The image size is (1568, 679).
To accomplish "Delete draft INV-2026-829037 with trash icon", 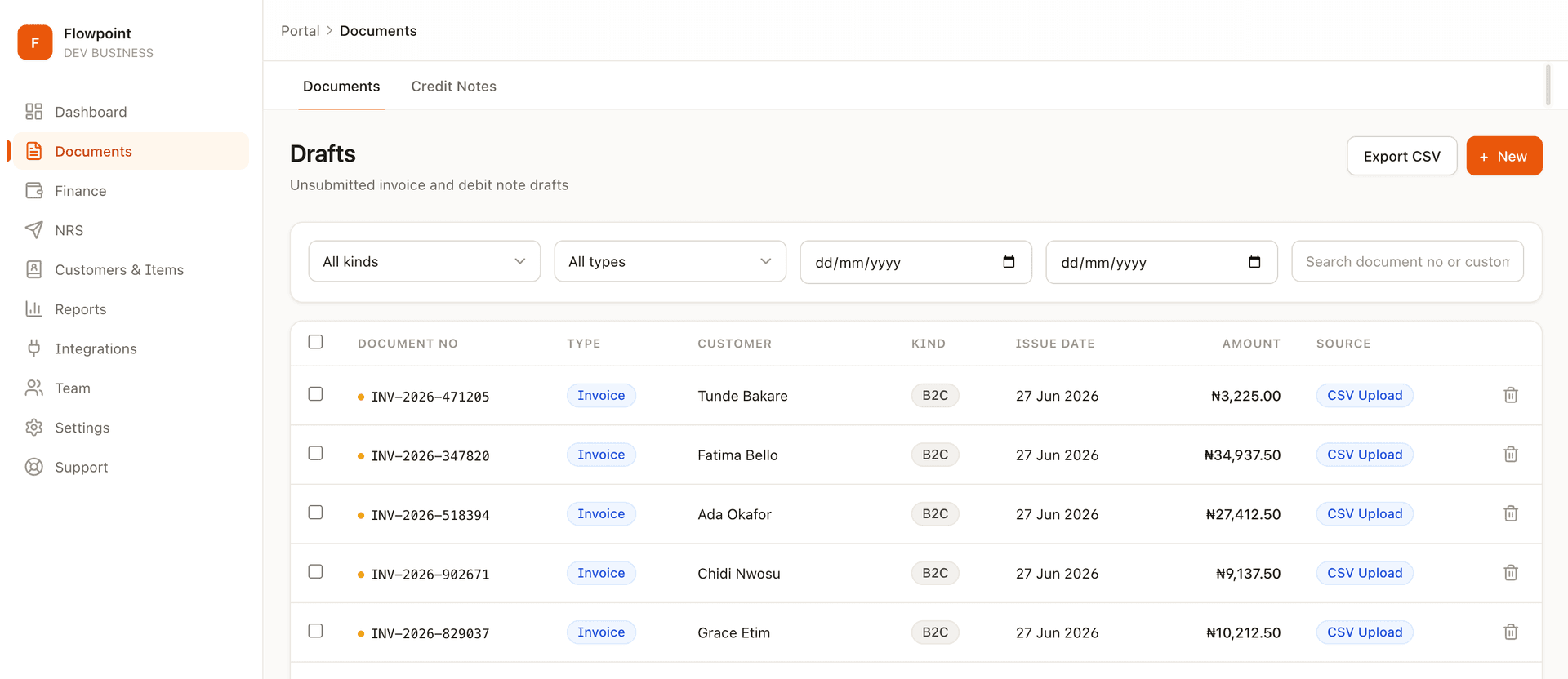I will (1511, 632).
